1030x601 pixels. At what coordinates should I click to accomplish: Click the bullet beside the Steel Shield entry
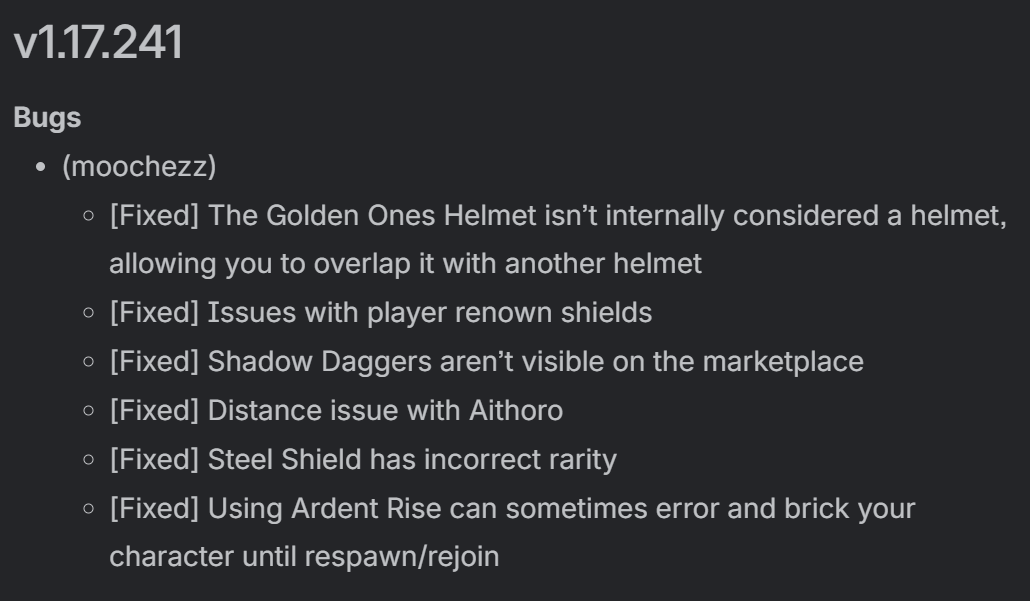click(88, 461)
